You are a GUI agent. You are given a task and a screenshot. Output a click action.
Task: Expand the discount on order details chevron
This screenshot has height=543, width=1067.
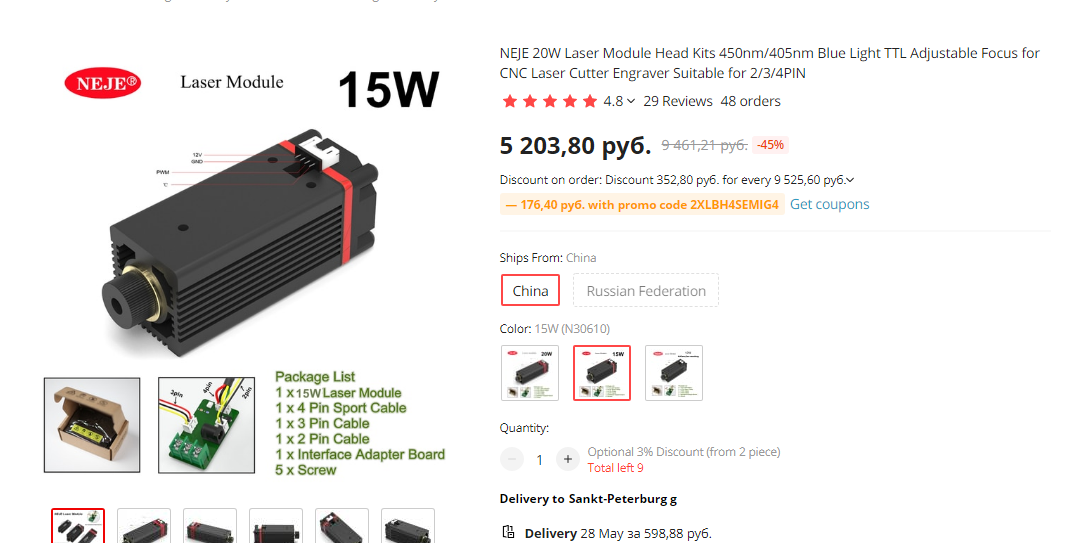point(850,180)
